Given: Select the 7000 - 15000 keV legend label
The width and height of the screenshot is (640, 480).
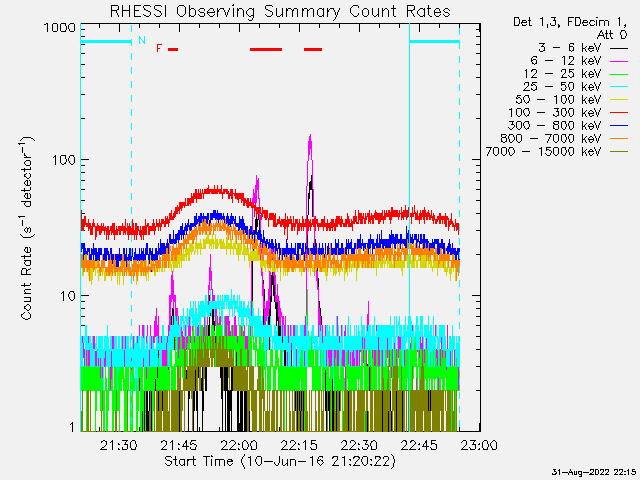Looking at the screenshot, I should pyautogui.click(x=543, y=152).
